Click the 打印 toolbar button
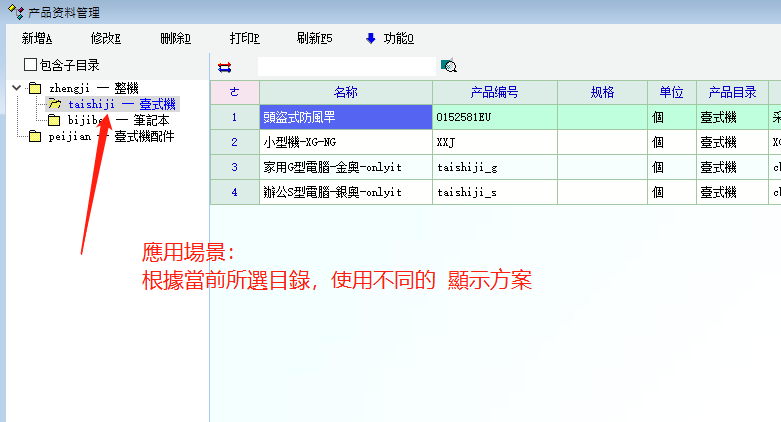This screenshot has width=781, height=422. click(x=244, y=39)
